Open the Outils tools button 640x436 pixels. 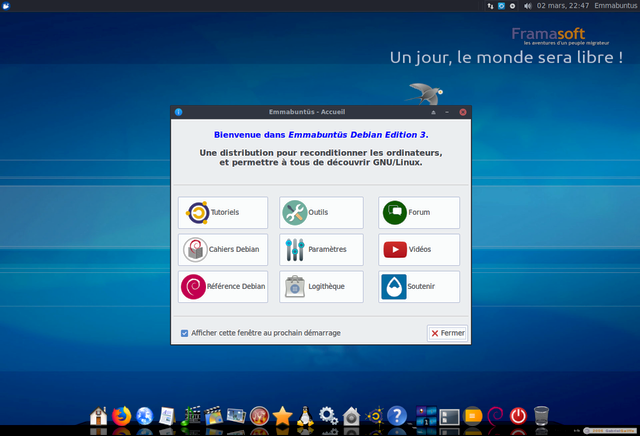coord(321,213)
